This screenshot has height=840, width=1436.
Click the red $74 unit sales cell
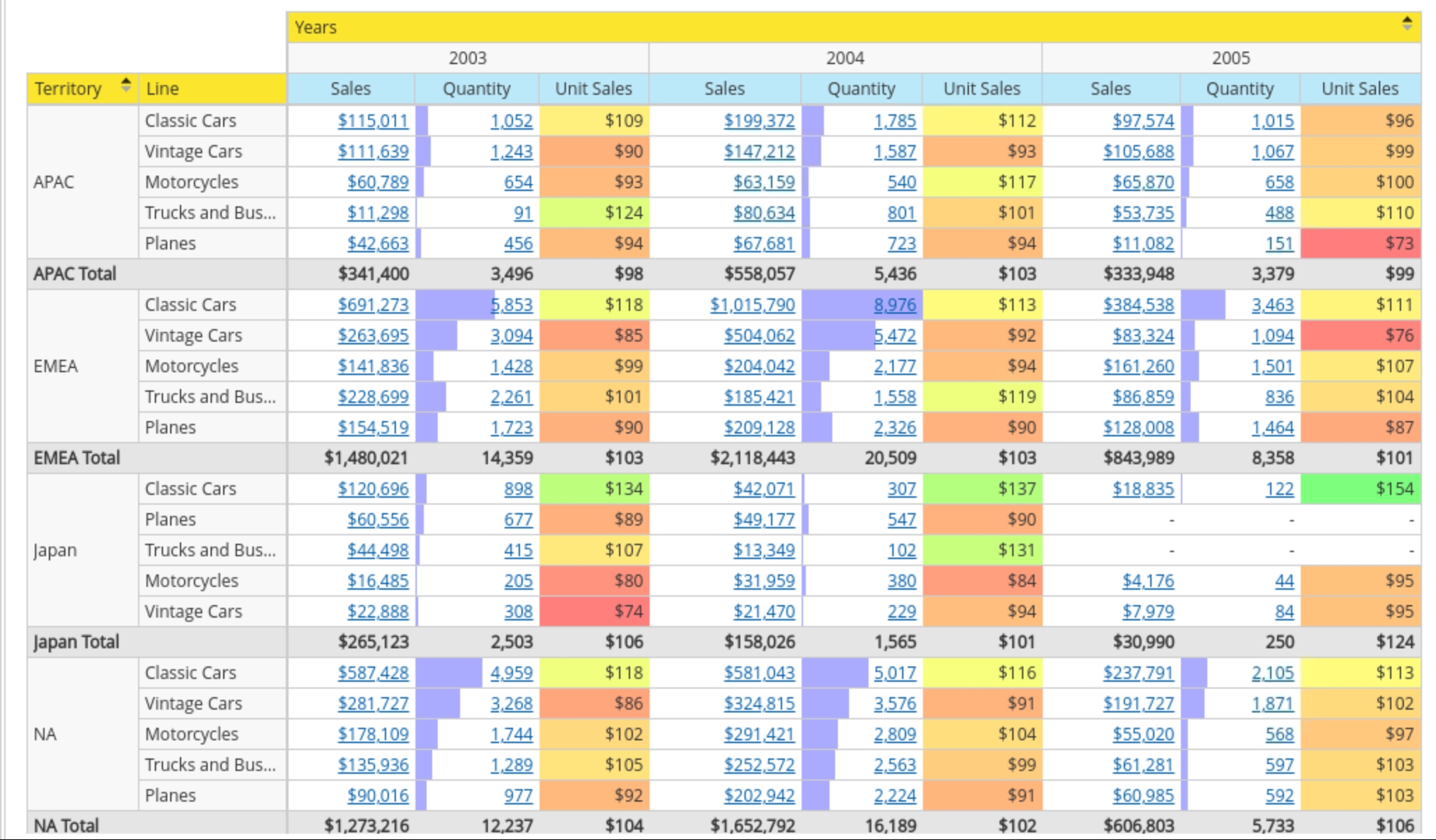point(594,611)
